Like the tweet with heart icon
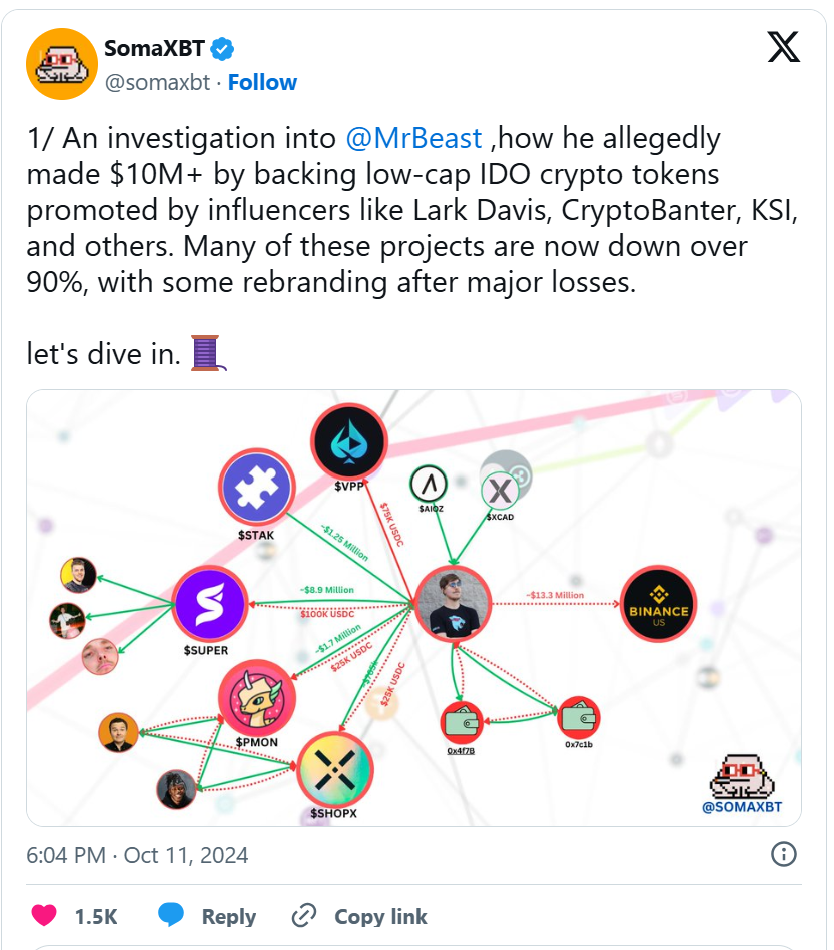Screen dimensions: 834x950 tap(44, 915)
